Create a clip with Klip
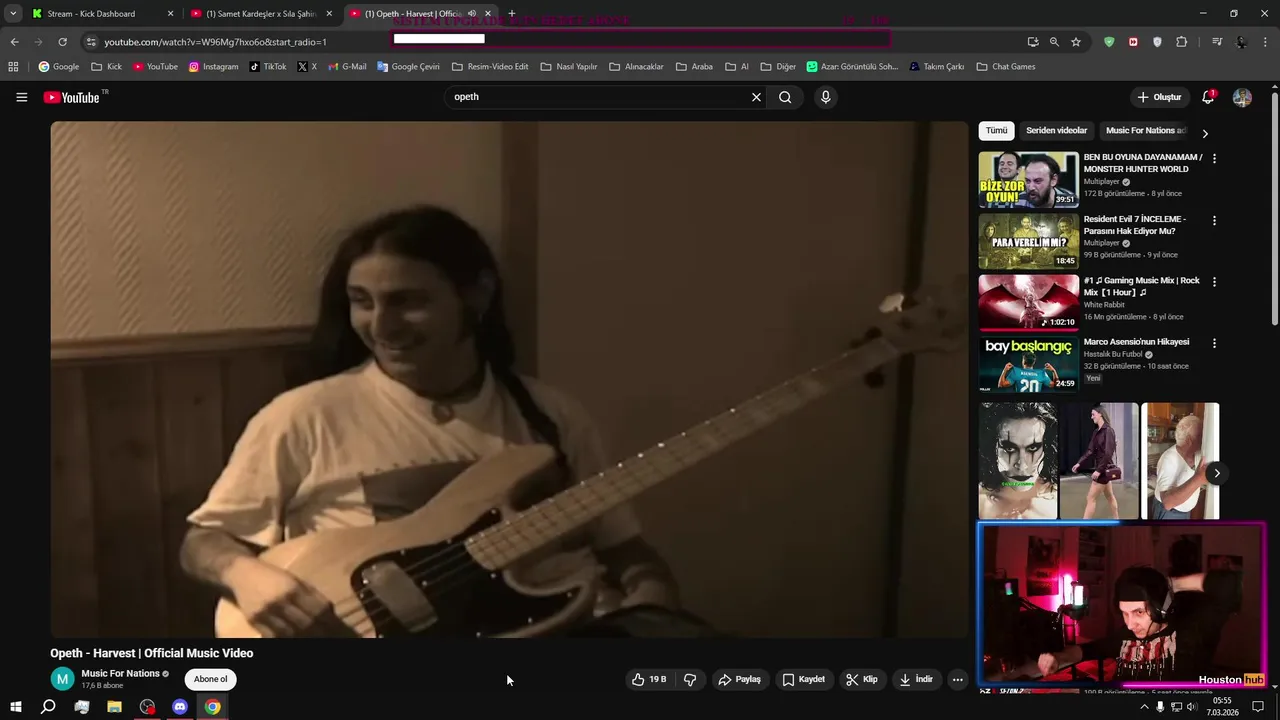The image size is (1280, 720). click(x=861, y=679)
